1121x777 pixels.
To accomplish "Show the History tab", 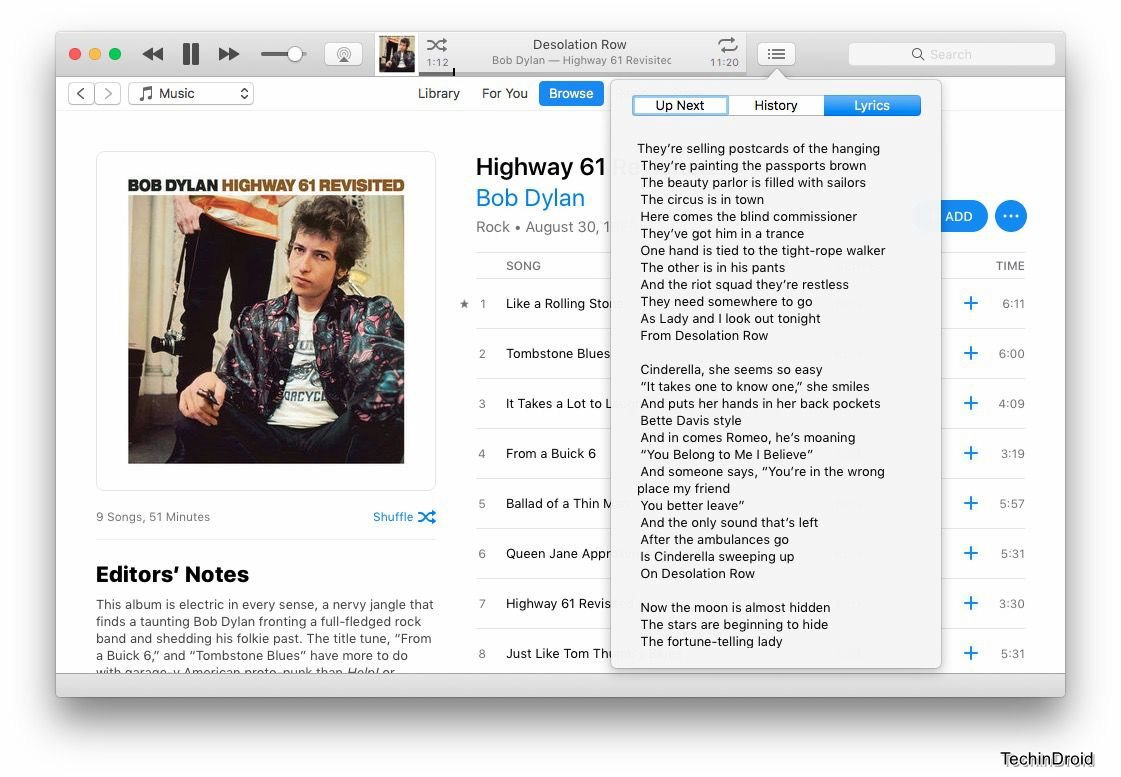I will [x=776, y=106].
